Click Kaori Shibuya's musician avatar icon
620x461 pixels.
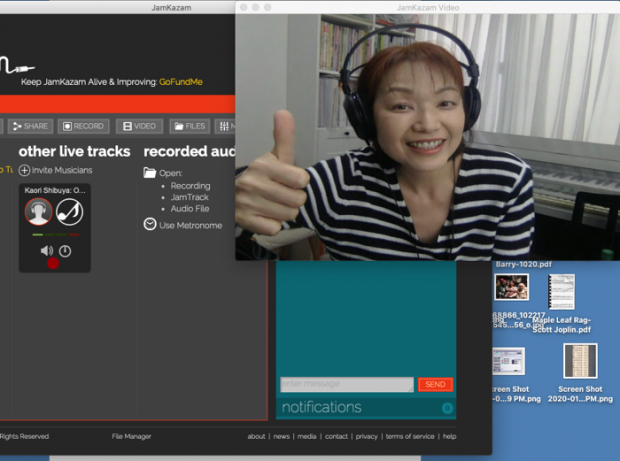point(38,211)
